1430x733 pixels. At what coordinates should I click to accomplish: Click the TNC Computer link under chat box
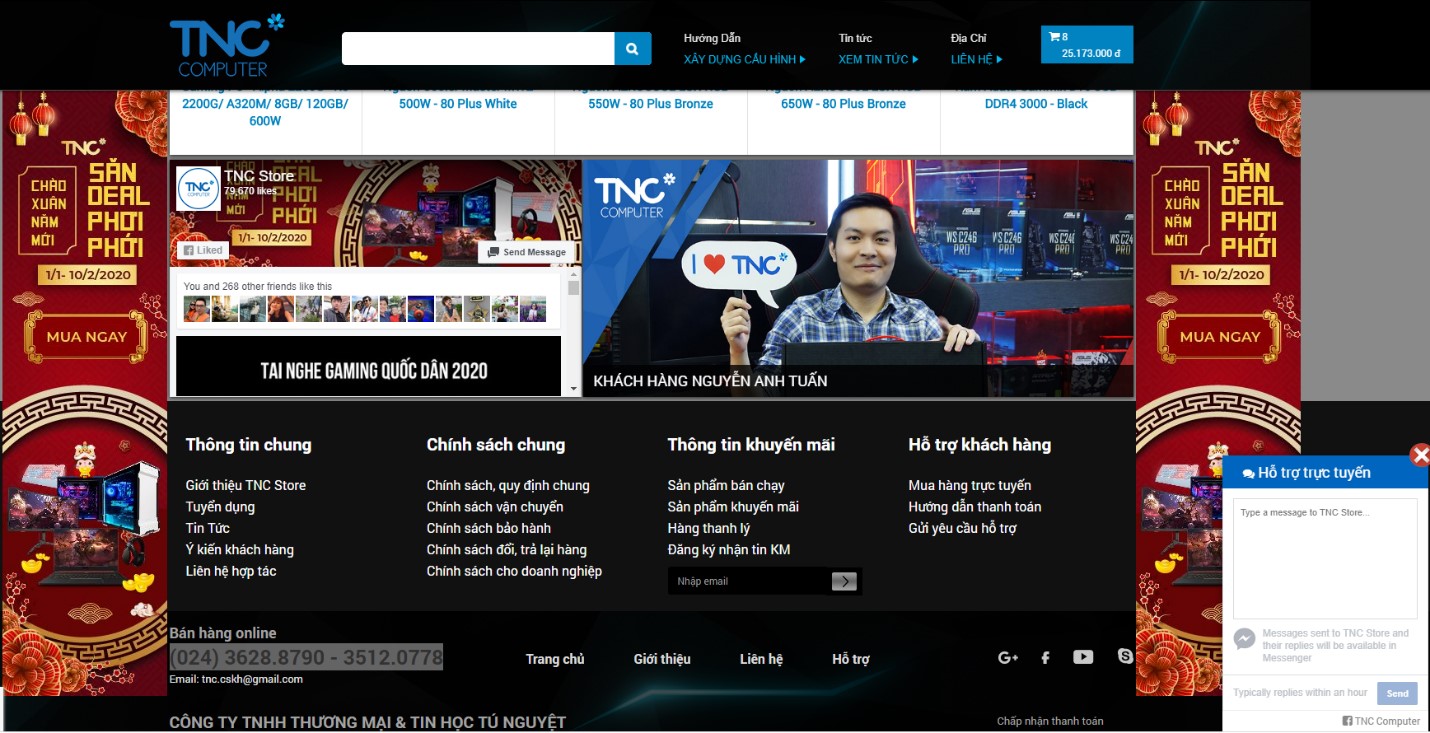(x=1381, y=721)
